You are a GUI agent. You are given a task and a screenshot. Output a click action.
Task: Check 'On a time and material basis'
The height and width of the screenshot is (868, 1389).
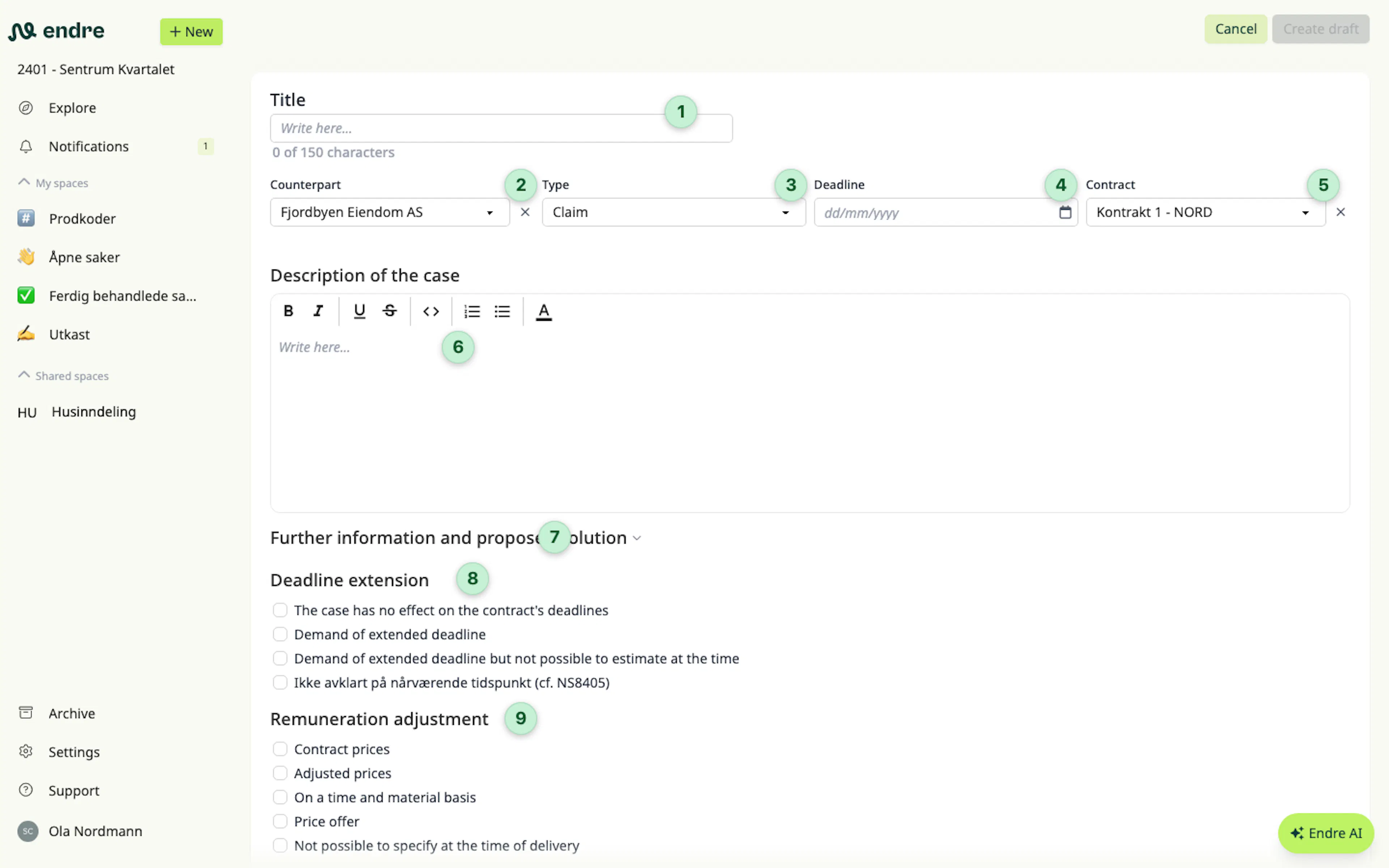click(x=280, y=797)
